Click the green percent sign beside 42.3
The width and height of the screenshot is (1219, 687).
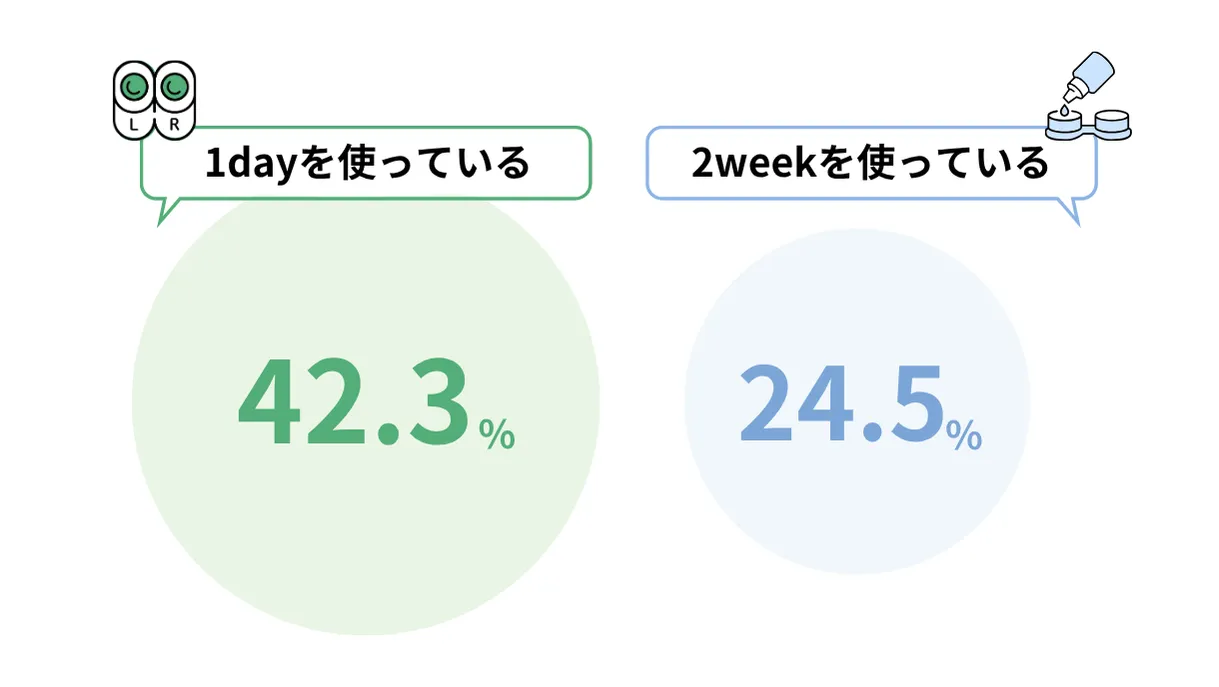pyautogui.click(x=496, y=434)
